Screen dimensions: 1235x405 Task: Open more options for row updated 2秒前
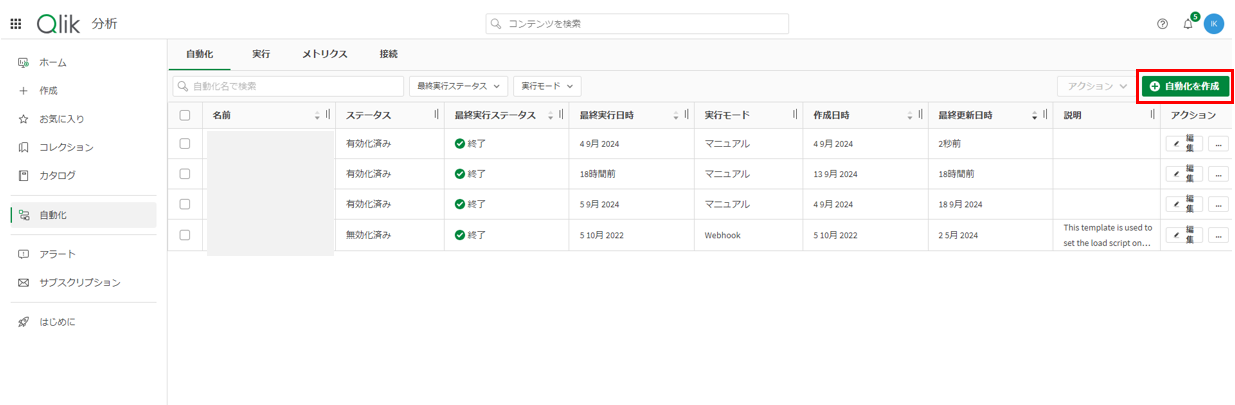[x=1218, y=143]
